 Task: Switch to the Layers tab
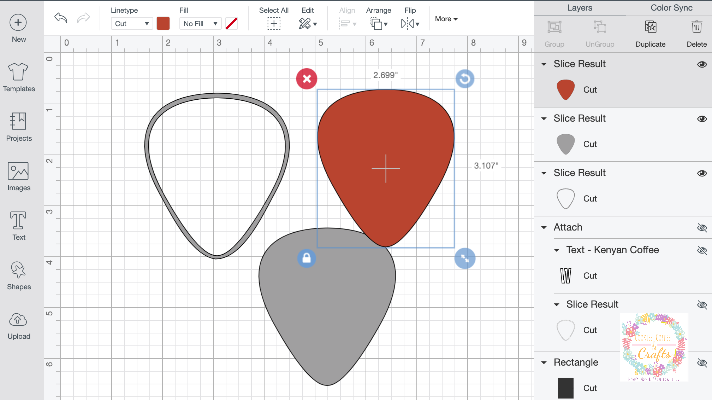[x=579, y=8]
